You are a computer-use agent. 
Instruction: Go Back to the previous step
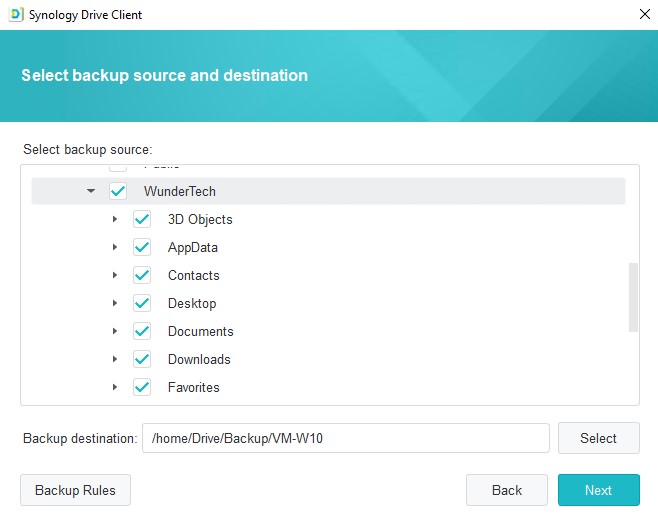[x=507, y=490]
